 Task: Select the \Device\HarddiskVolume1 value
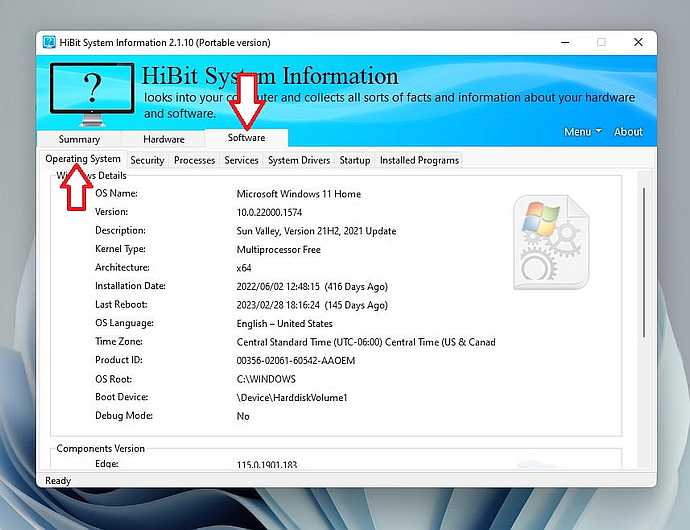[x=292, y=398]
